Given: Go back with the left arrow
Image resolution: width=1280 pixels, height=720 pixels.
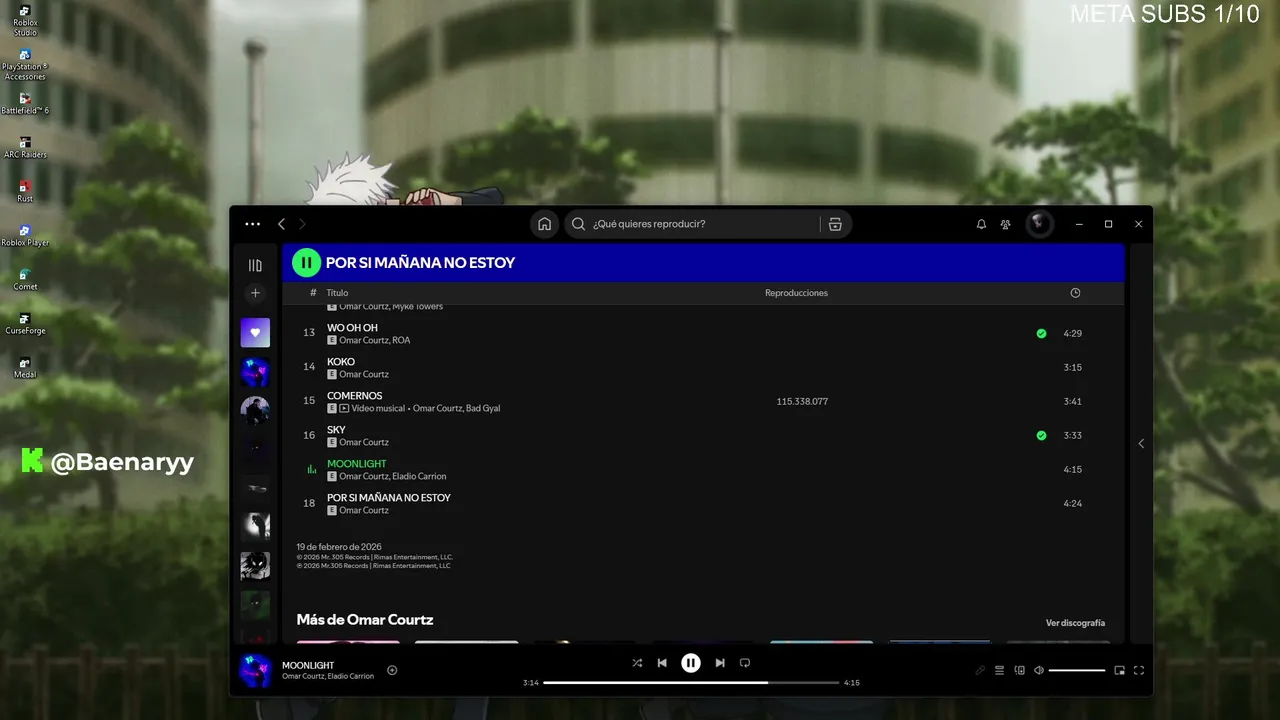Looking at the screenshot, I should pos(282,224).
